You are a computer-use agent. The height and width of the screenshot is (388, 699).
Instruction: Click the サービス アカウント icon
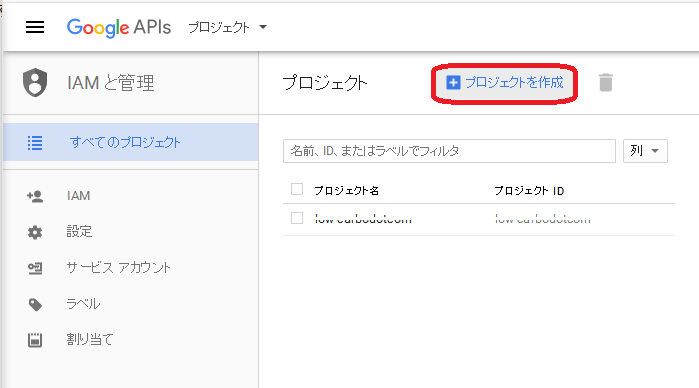35,268
